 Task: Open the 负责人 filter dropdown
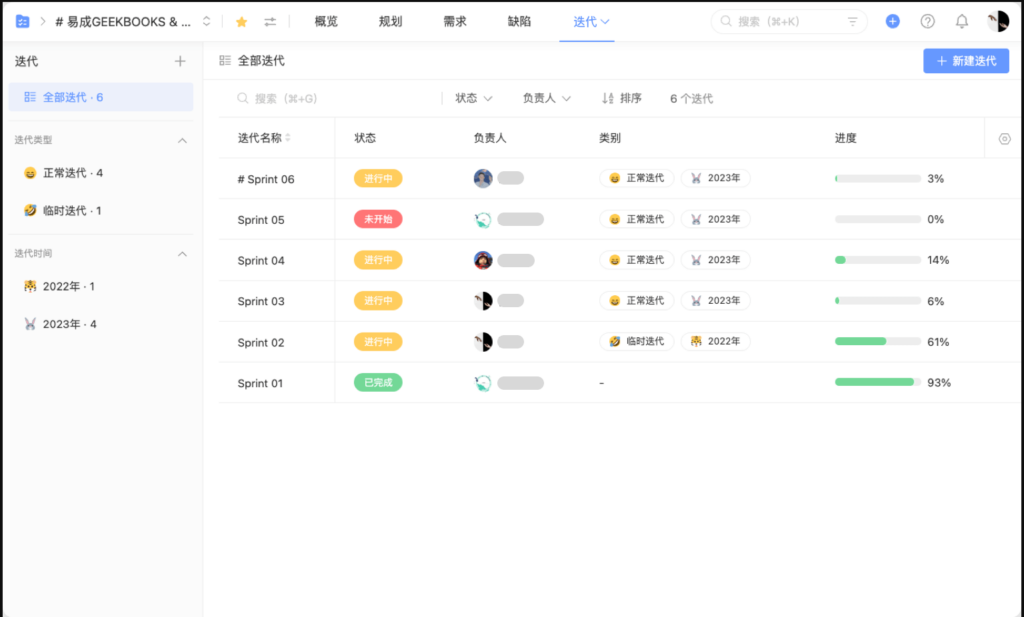pyautogui.click(x=546, y=98)
